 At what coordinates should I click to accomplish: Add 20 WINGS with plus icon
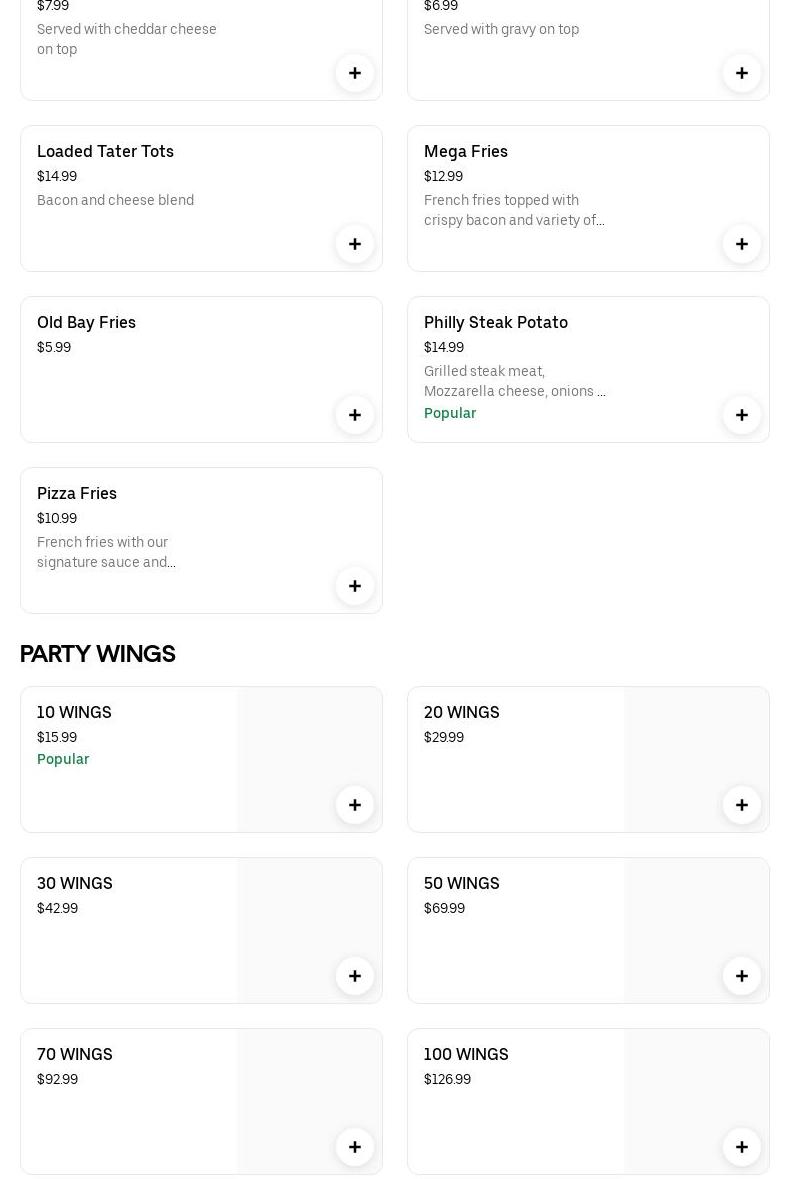coord(741,805)
